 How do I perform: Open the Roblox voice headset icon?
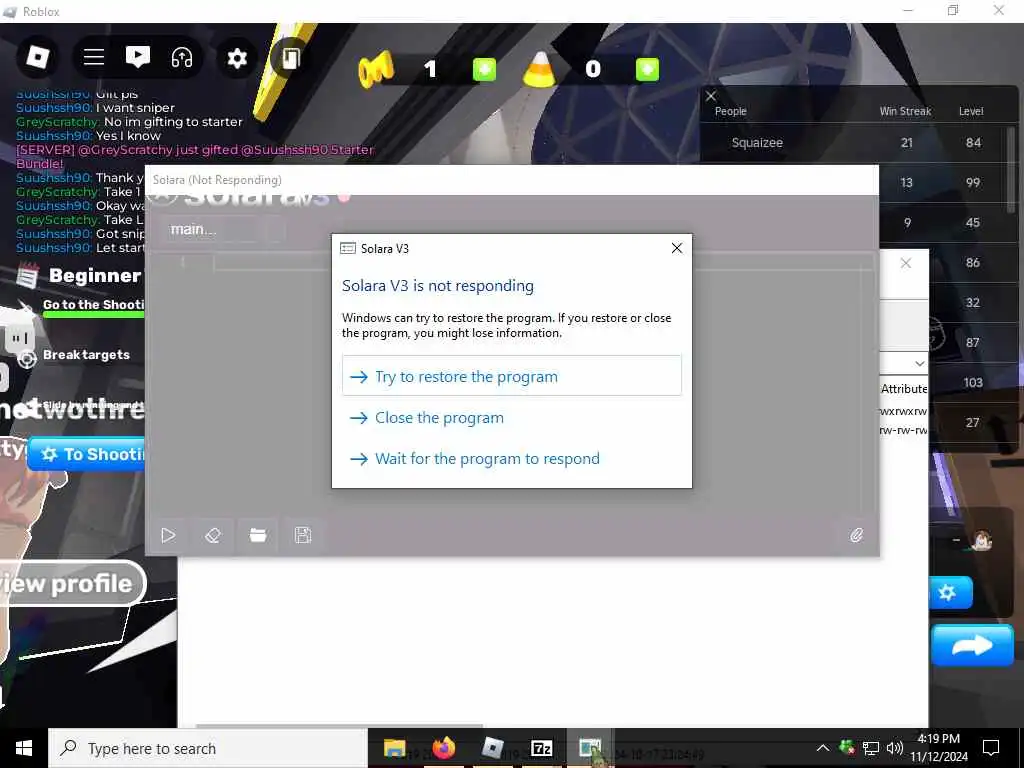[182, 57]
